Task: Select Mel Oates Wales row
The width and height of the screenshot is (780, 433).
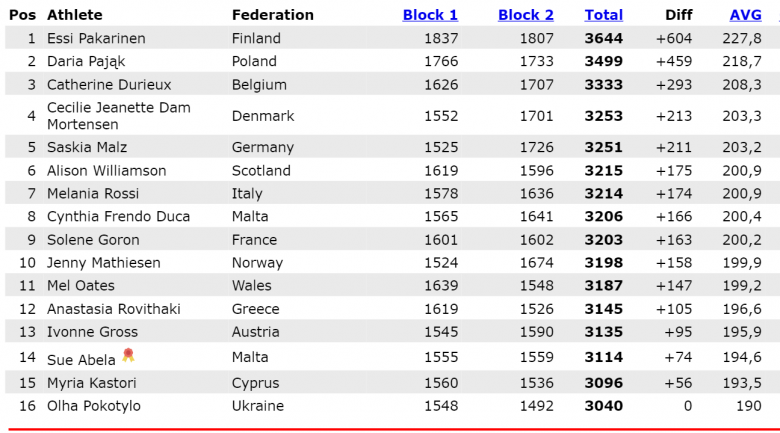Action: 390,286
